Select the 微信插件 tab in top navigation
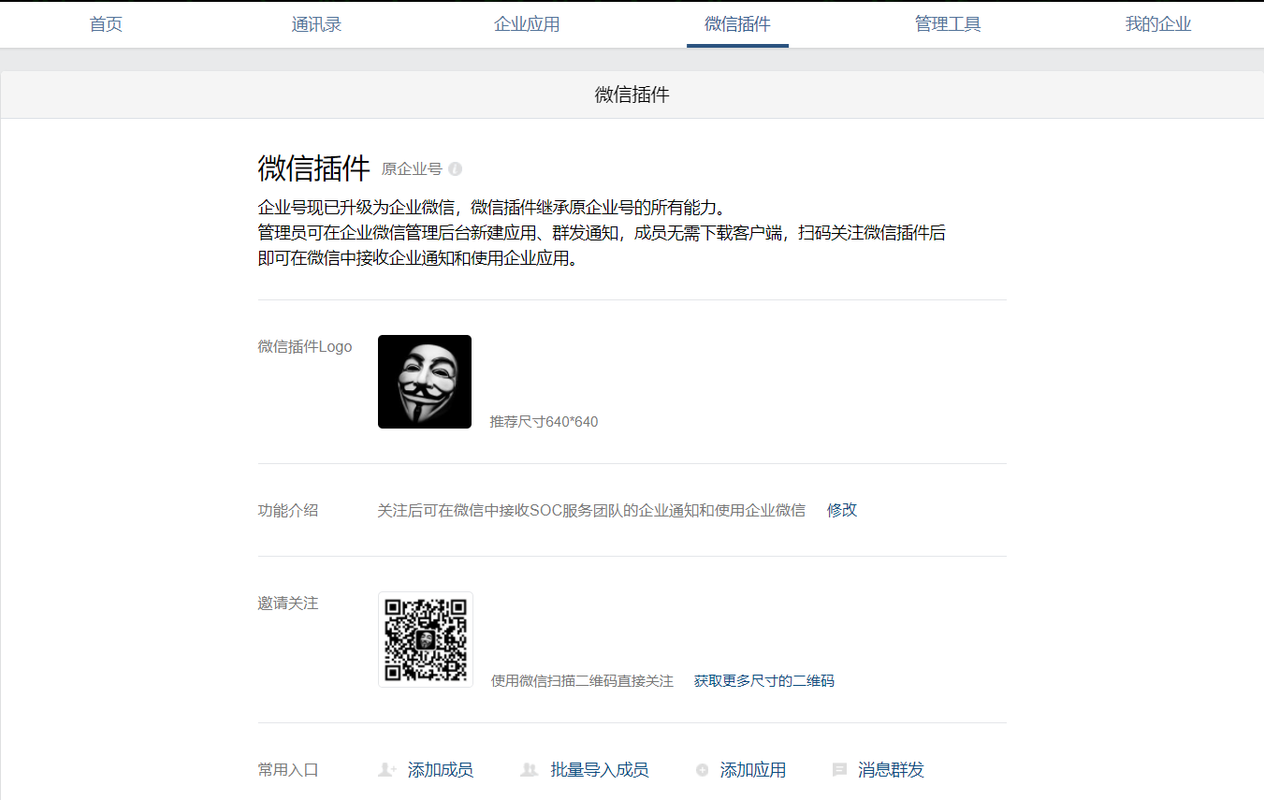Viewport: 1264px width, 800px height. 737,24
